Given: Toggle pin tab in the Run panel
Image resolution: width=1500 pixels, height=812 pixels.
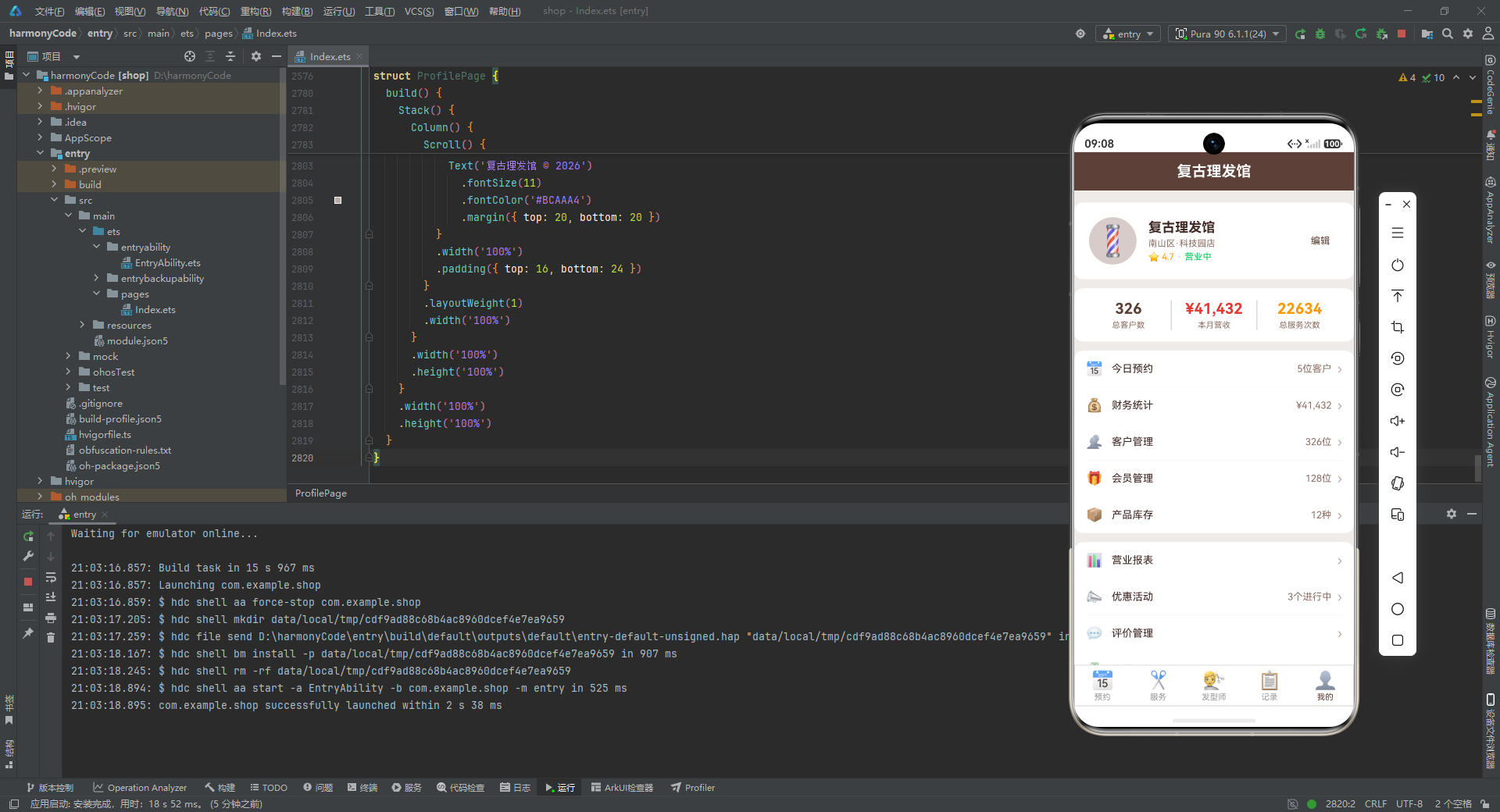Looking at the screenshot, I should (x=28, y=633).
